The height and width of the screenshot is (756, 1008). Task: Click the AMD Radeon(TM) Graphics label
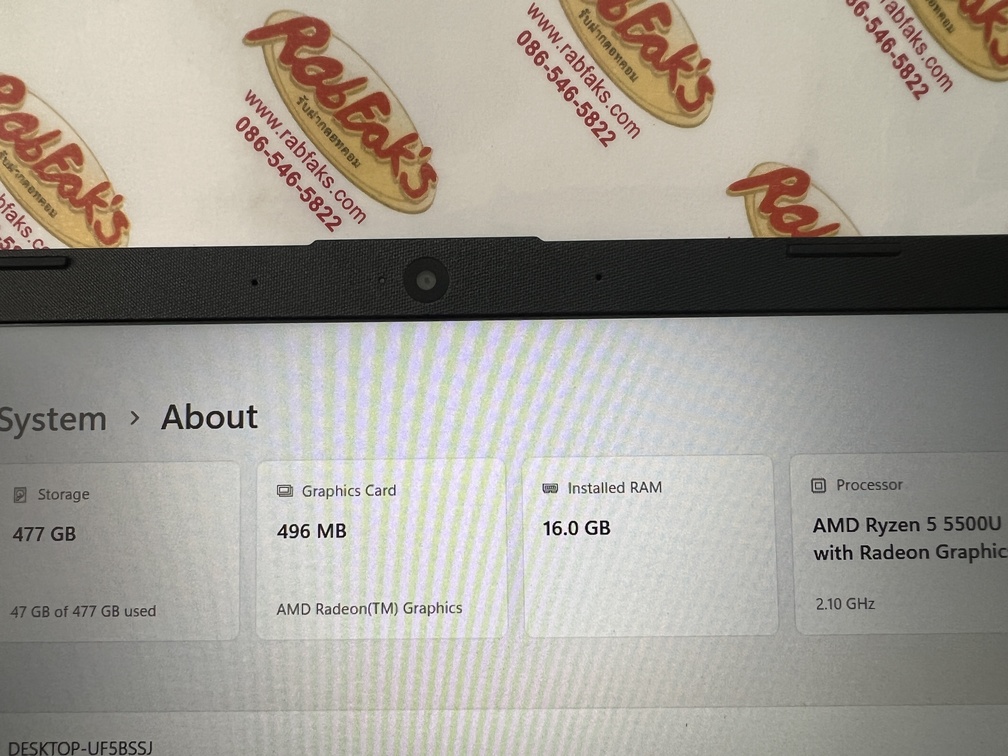[x=370, y=608]
